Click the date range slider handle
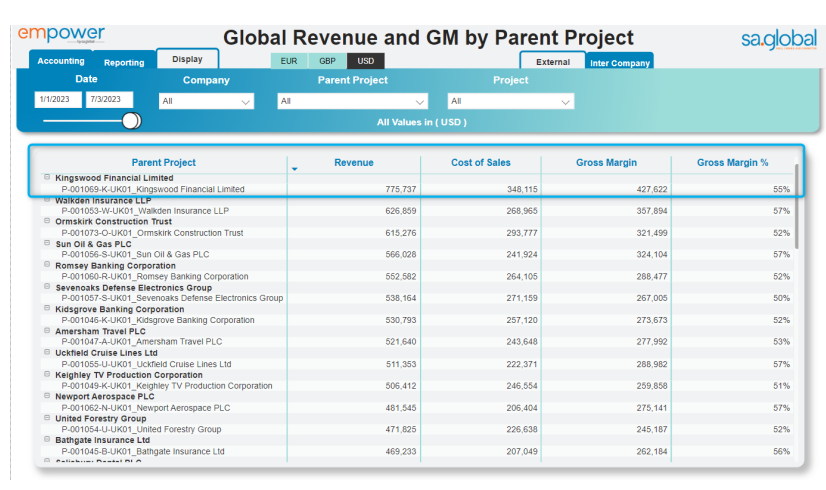 coord(131,121)
